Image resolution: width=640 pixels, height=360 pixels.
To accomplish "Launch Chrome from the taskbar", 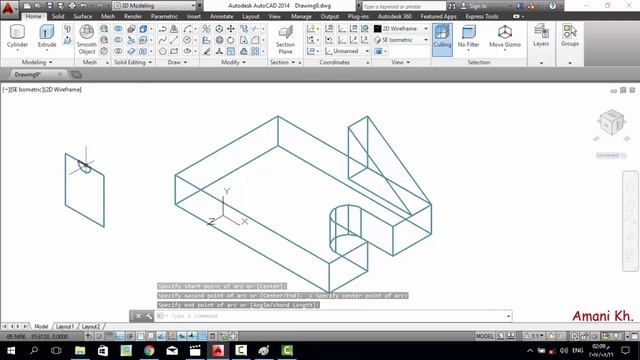I will point(149,351).
